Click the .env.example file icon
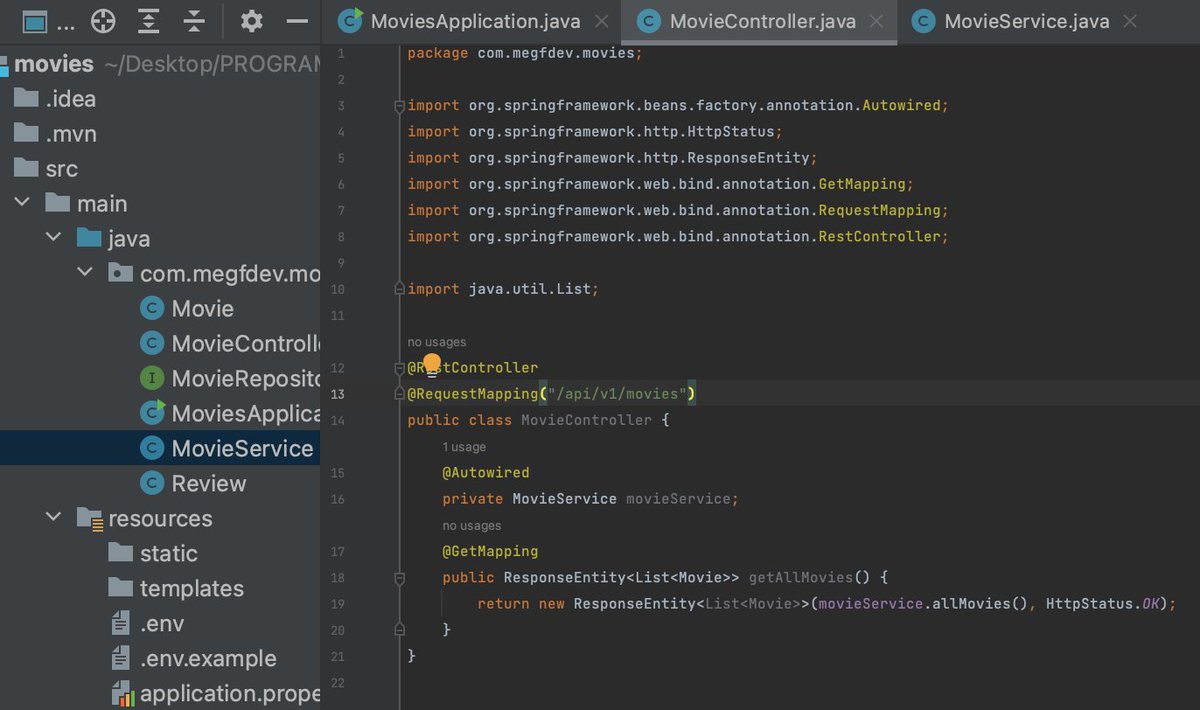This screenshot has width=1200, height=710. [121, 658]
